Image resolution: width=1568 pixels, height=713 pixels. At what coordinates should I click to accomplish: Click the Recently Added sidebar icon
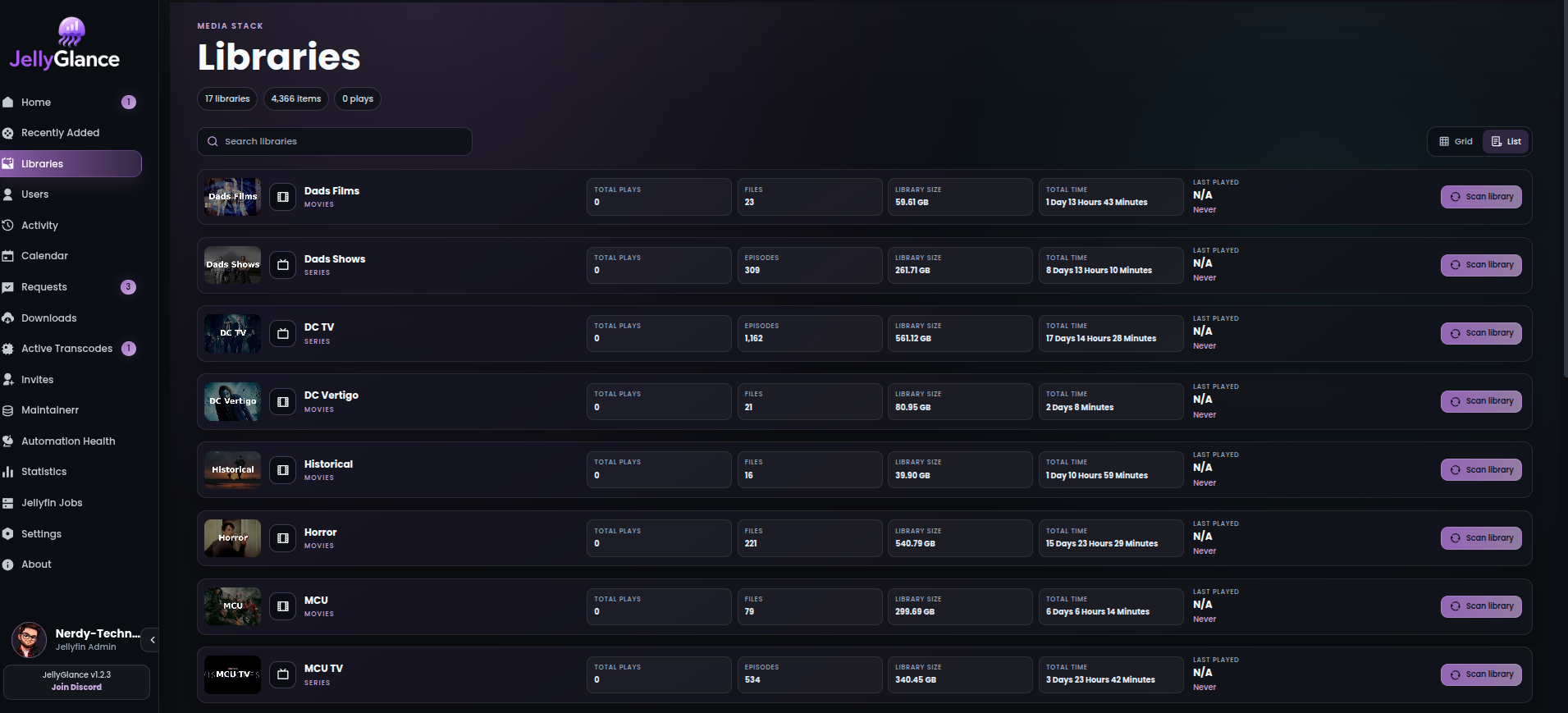(8, 133)
